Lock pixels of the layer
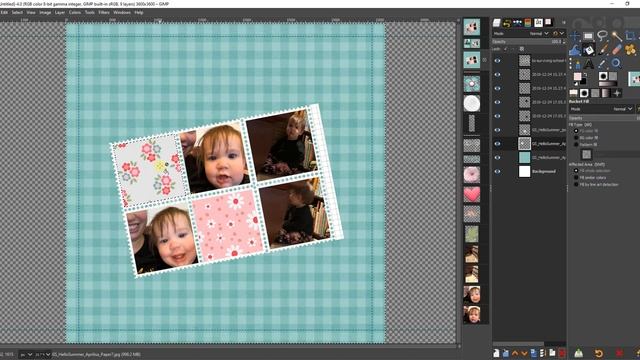Screen dimensions: 640x360 (506, 49)
